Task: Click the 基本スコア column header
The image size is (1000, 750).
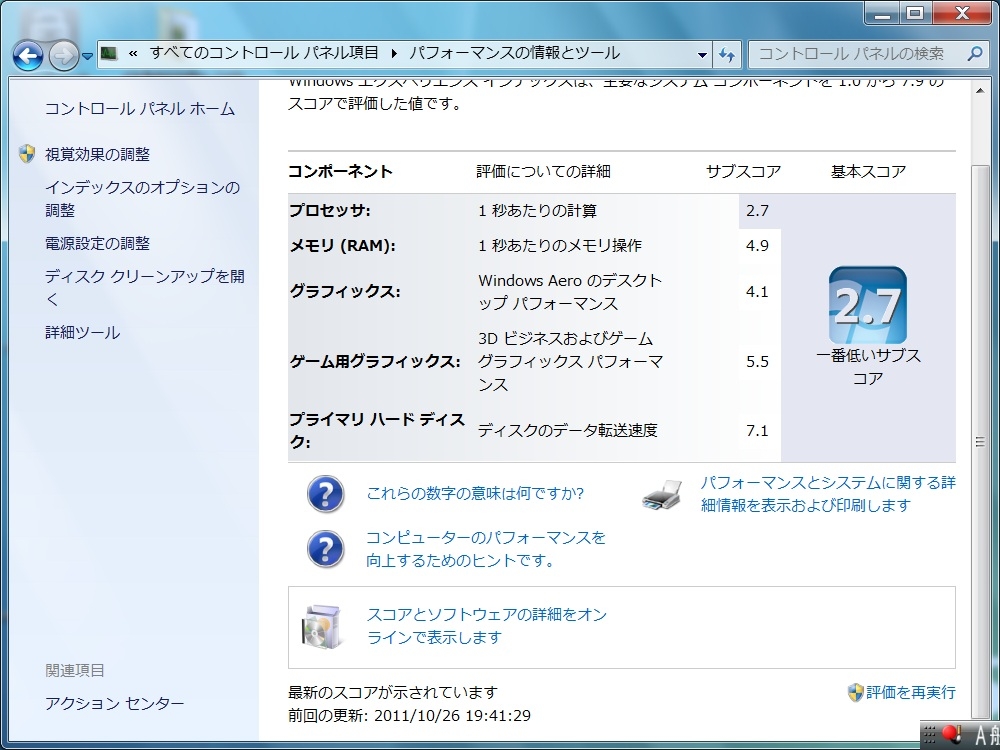Action: (868, 172)
